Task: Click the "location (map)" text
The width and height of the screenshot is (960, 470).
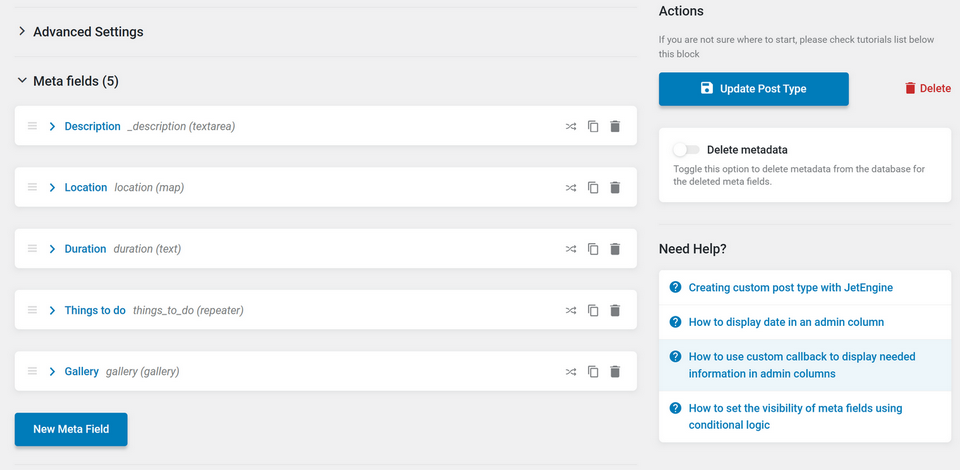Action: point(149,188)
